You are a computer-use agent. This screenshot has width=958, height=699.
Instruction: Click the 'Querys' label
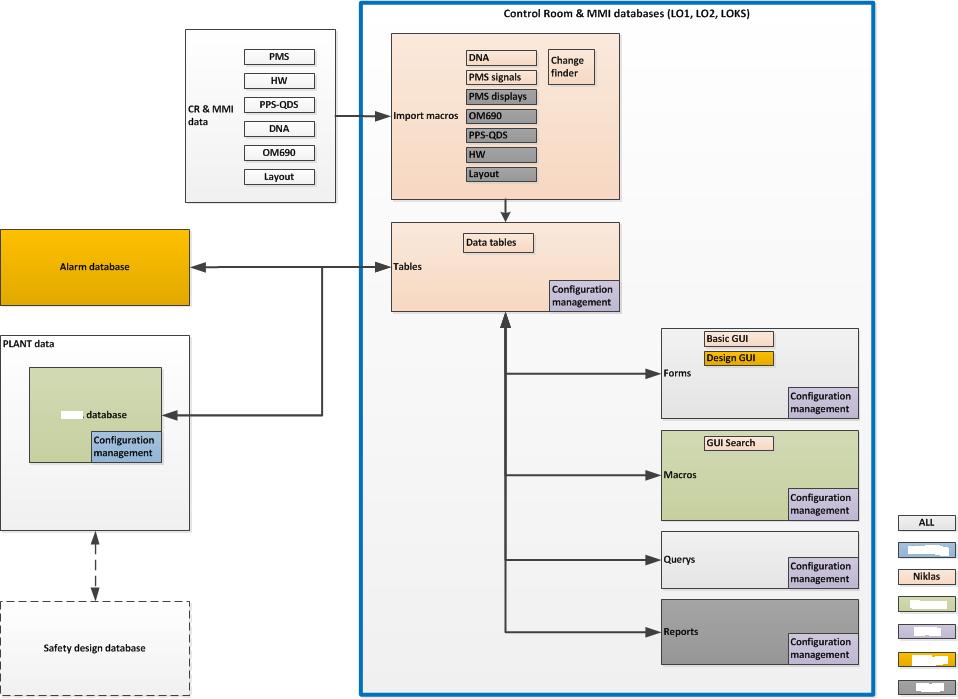click(x=679, y=560)
